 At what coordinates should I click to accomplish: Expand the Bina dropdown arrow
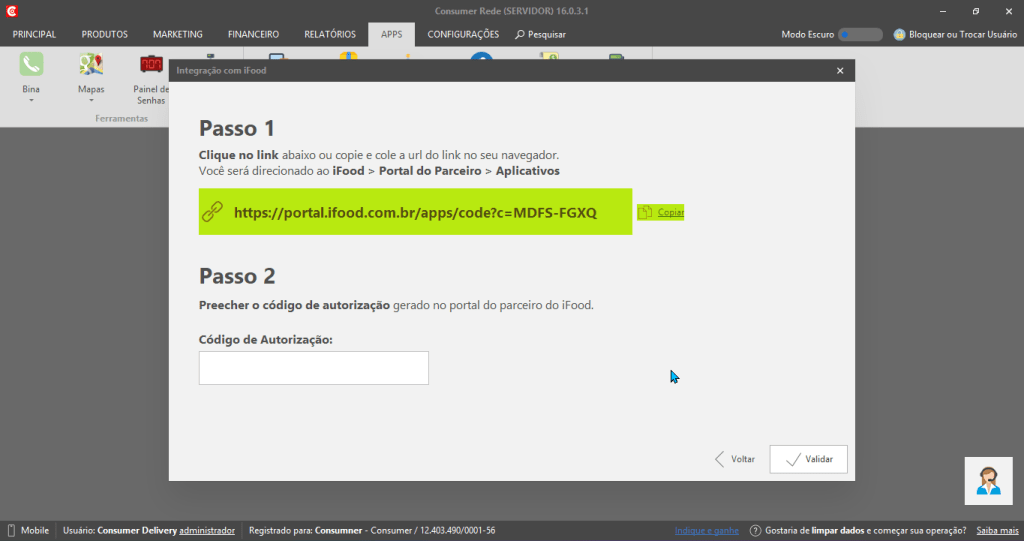[31, 101]
